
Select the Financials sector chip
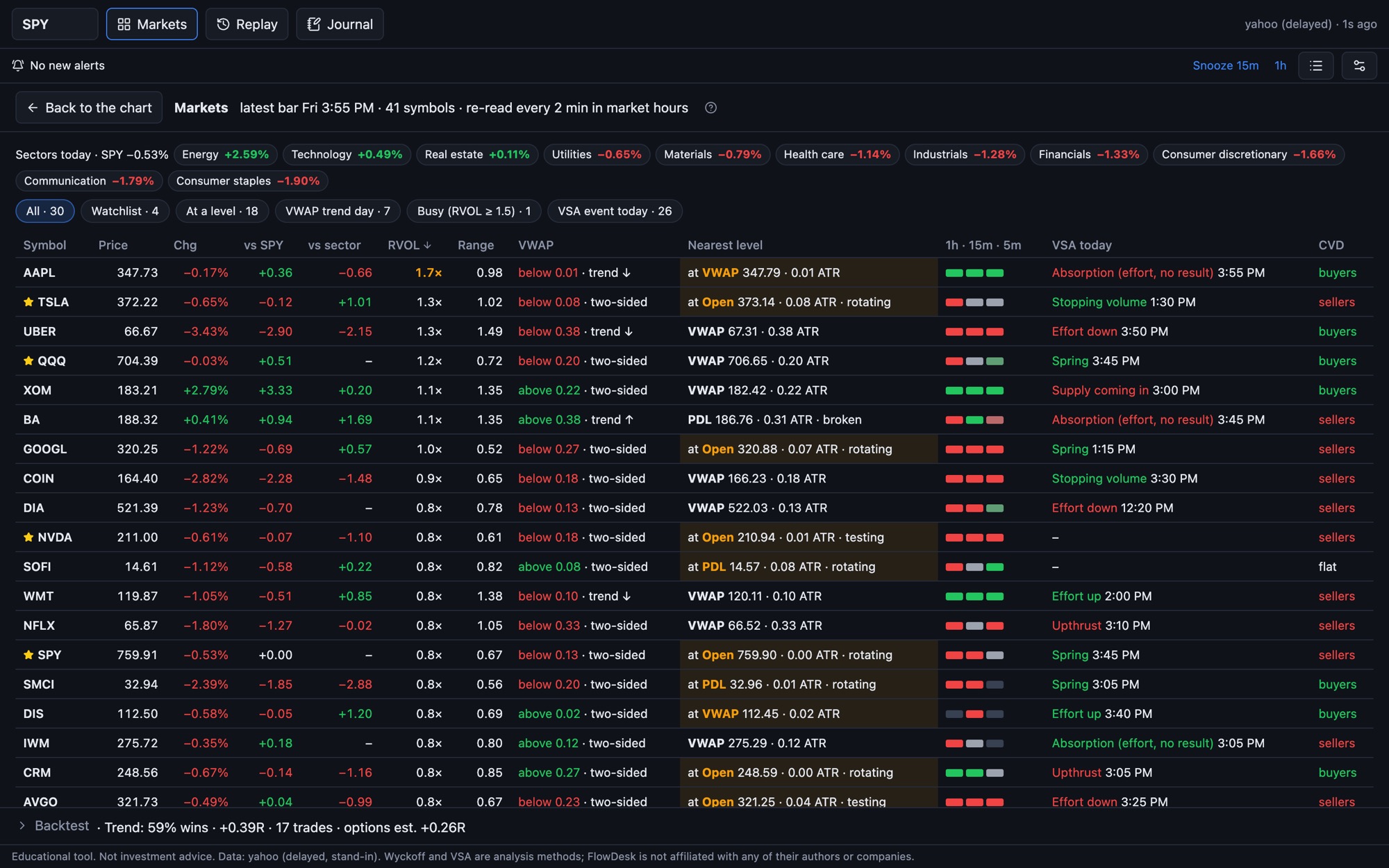coord(1089,154)
